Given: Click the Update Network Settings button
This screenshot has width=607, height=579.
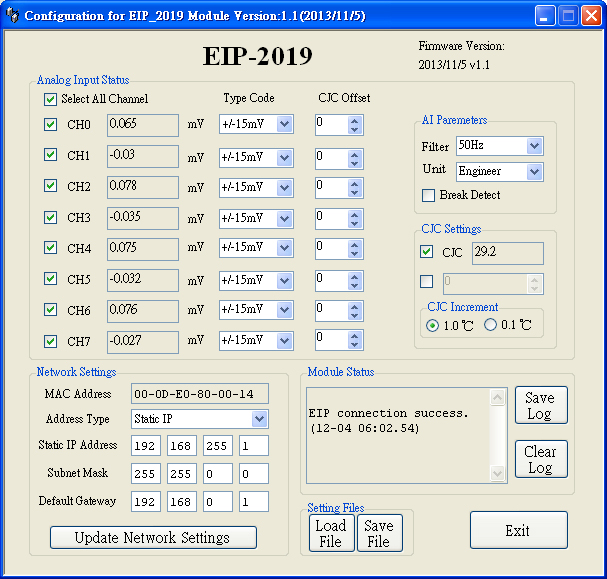Looking at the screenshot, I should (153, 538).
